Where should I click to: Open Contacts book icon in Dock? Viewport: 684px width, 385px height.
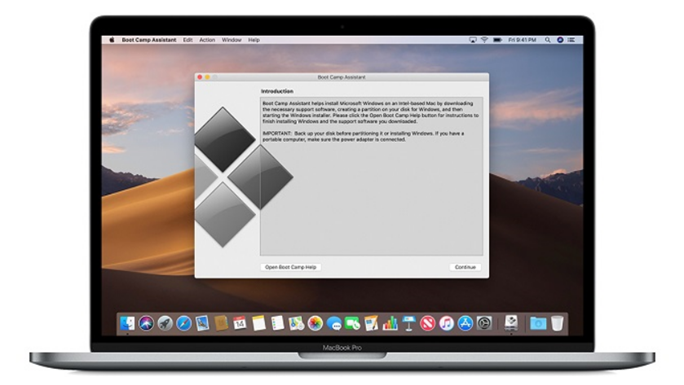(221, 324)
